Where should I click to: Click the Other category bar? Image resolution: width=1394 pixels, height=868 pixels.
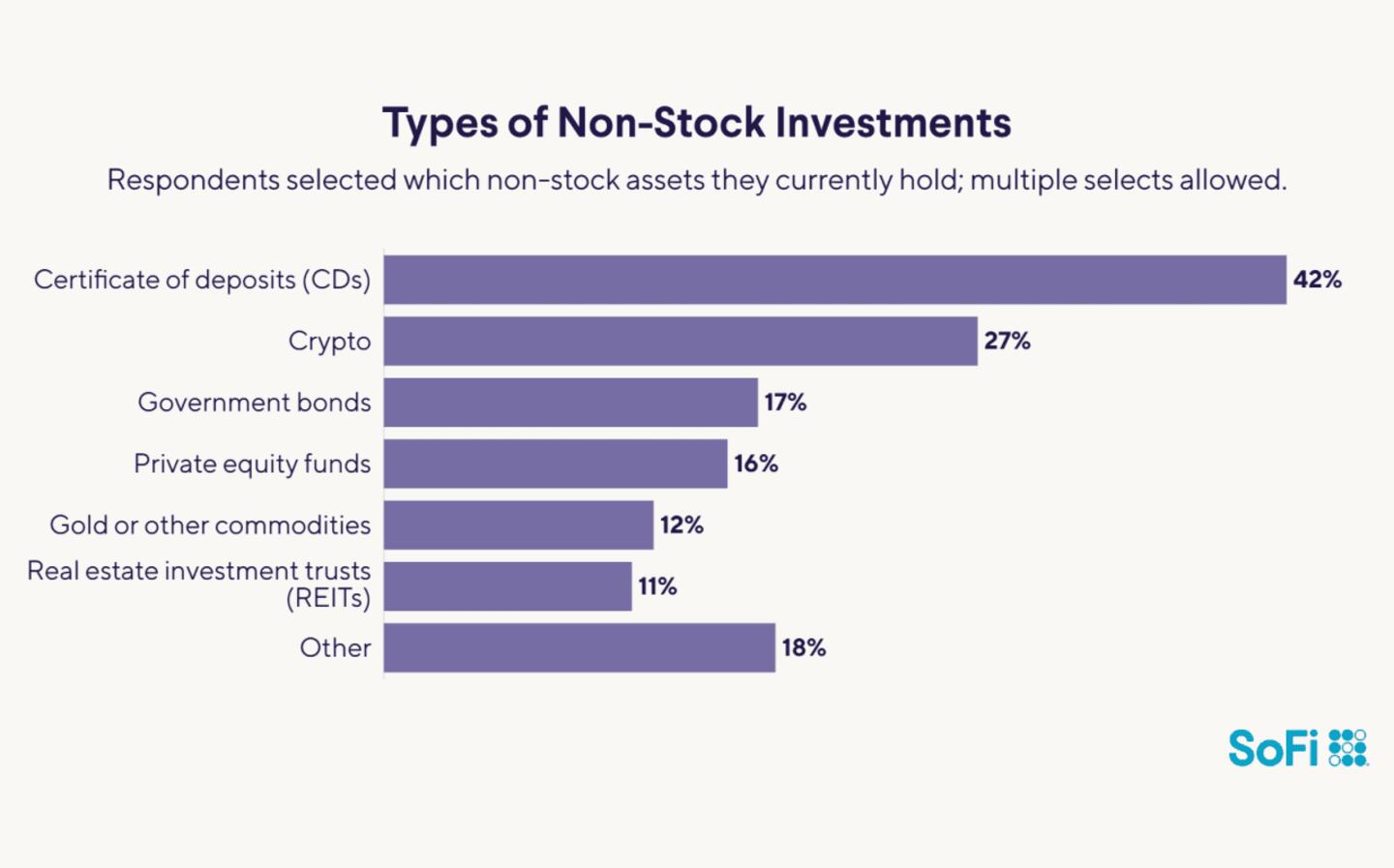[579, 647]
